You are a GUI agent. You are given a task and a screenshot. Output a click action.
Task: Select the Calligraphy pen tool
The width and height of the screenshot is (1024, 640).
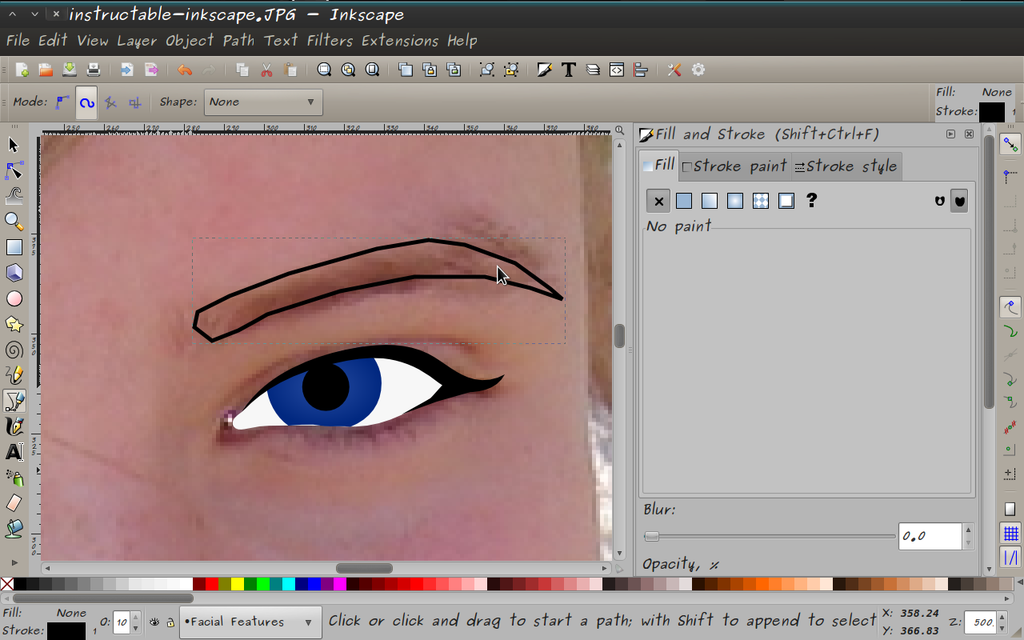(14, 427)
